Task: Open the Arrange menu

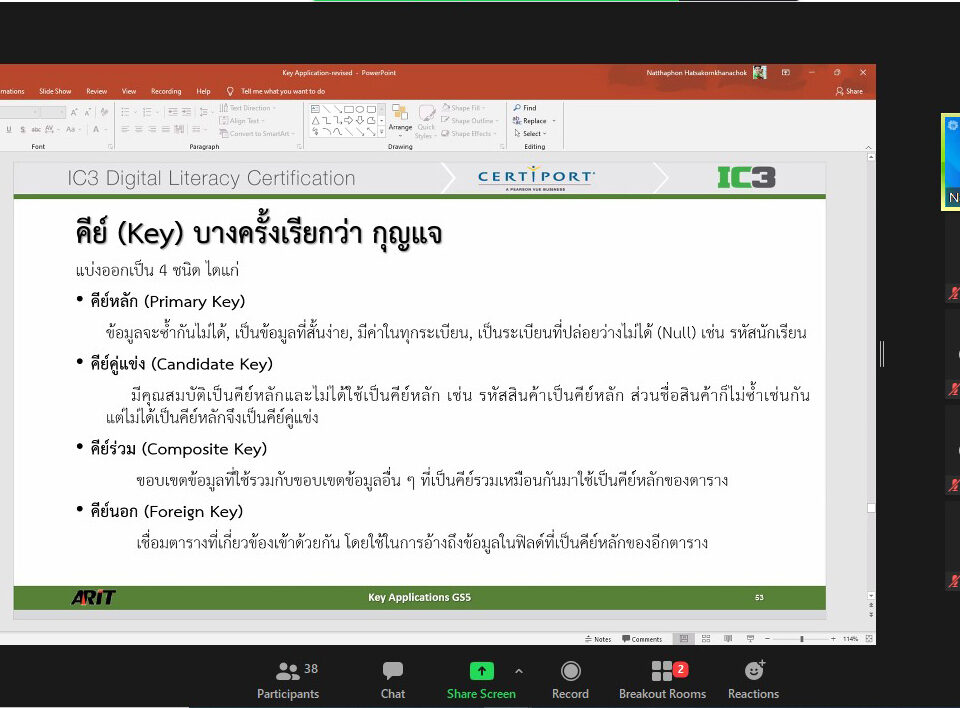Action: [x=400, y=120]
